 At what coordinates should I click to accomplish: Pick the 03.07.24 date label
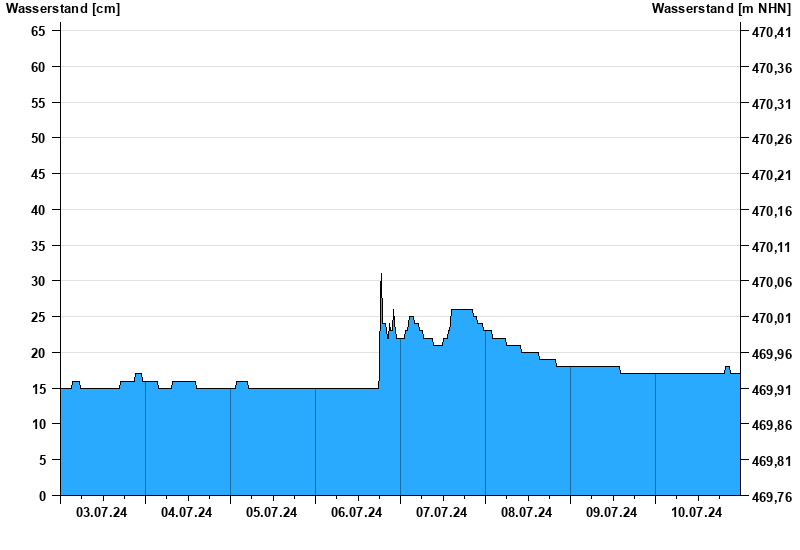click(102, 512)
